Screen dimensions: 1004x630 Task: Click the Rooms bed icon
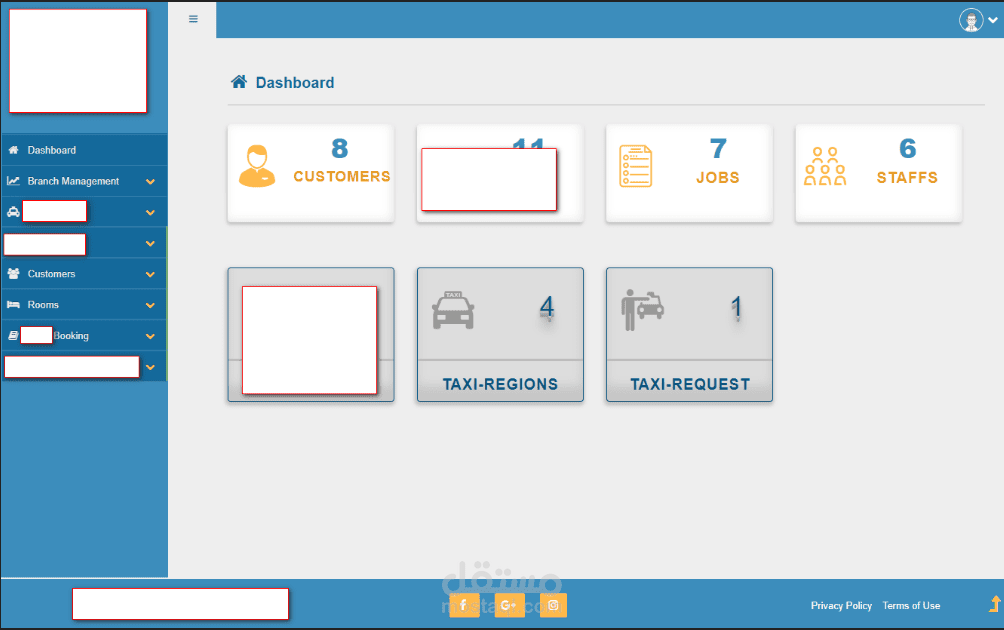click(x=13, y=305)
